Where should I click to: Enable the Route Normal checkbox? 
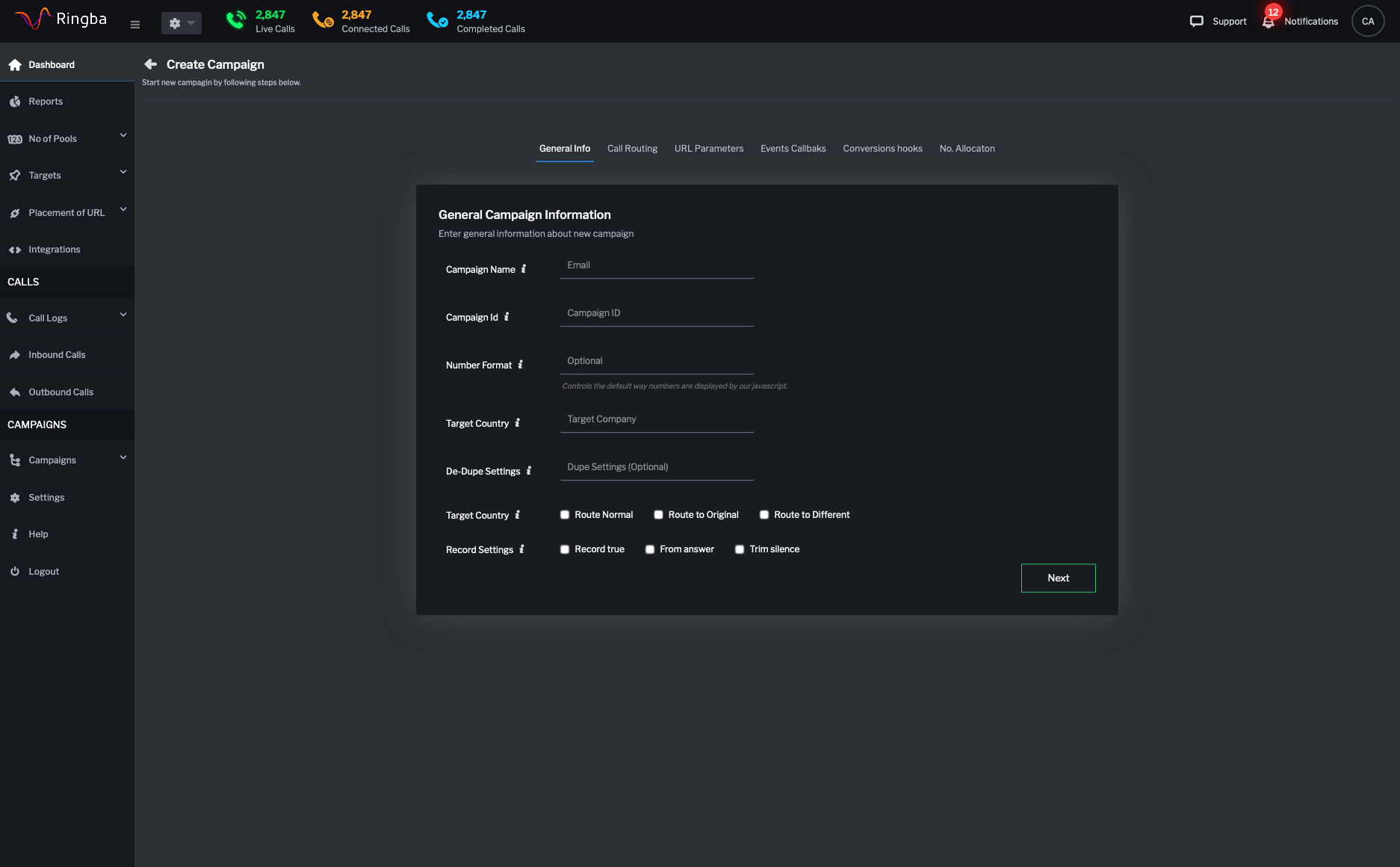coord(565,515)
